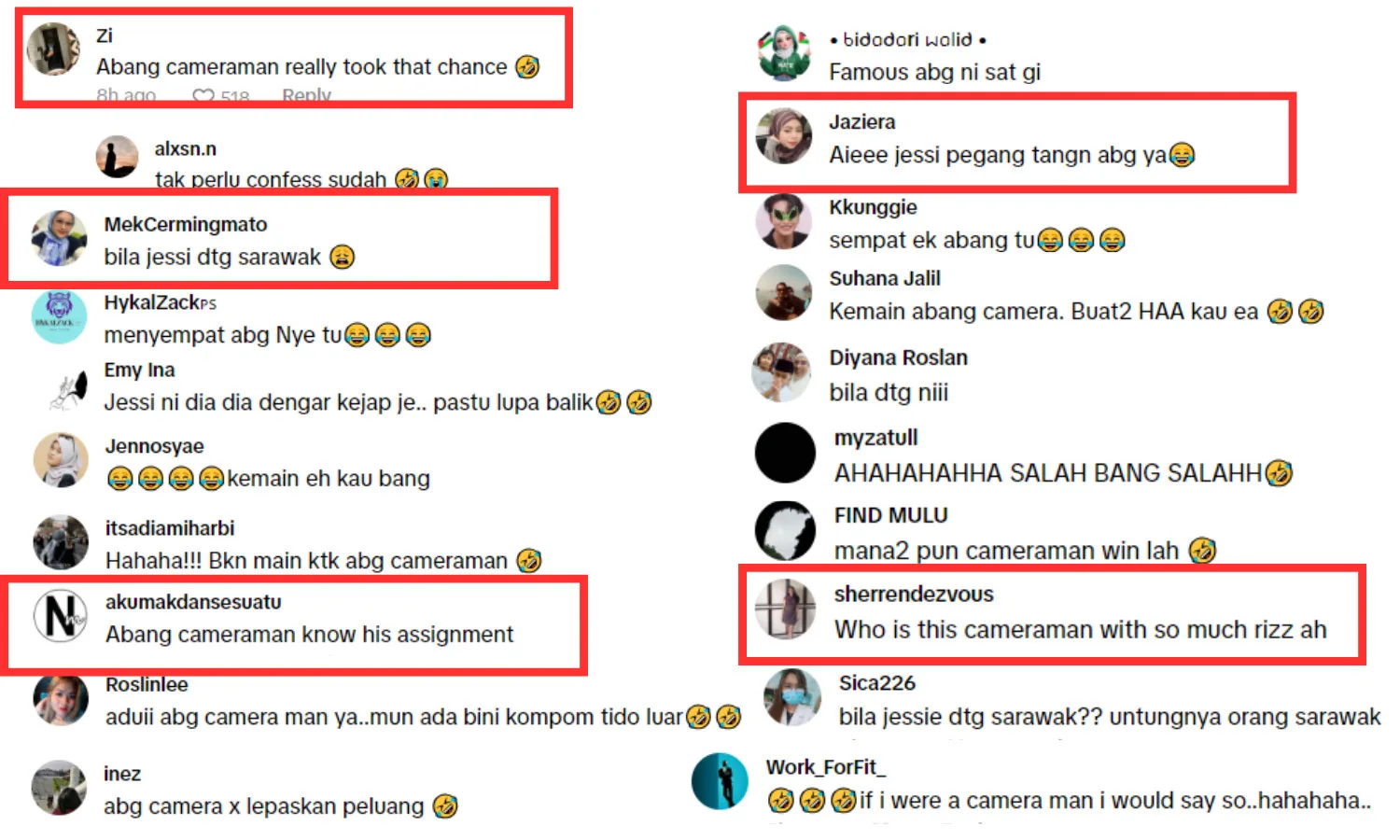The width and height of the screenshot is (1400, 840).
Task: Reply to Zi's comment
Action: point(306,95)
